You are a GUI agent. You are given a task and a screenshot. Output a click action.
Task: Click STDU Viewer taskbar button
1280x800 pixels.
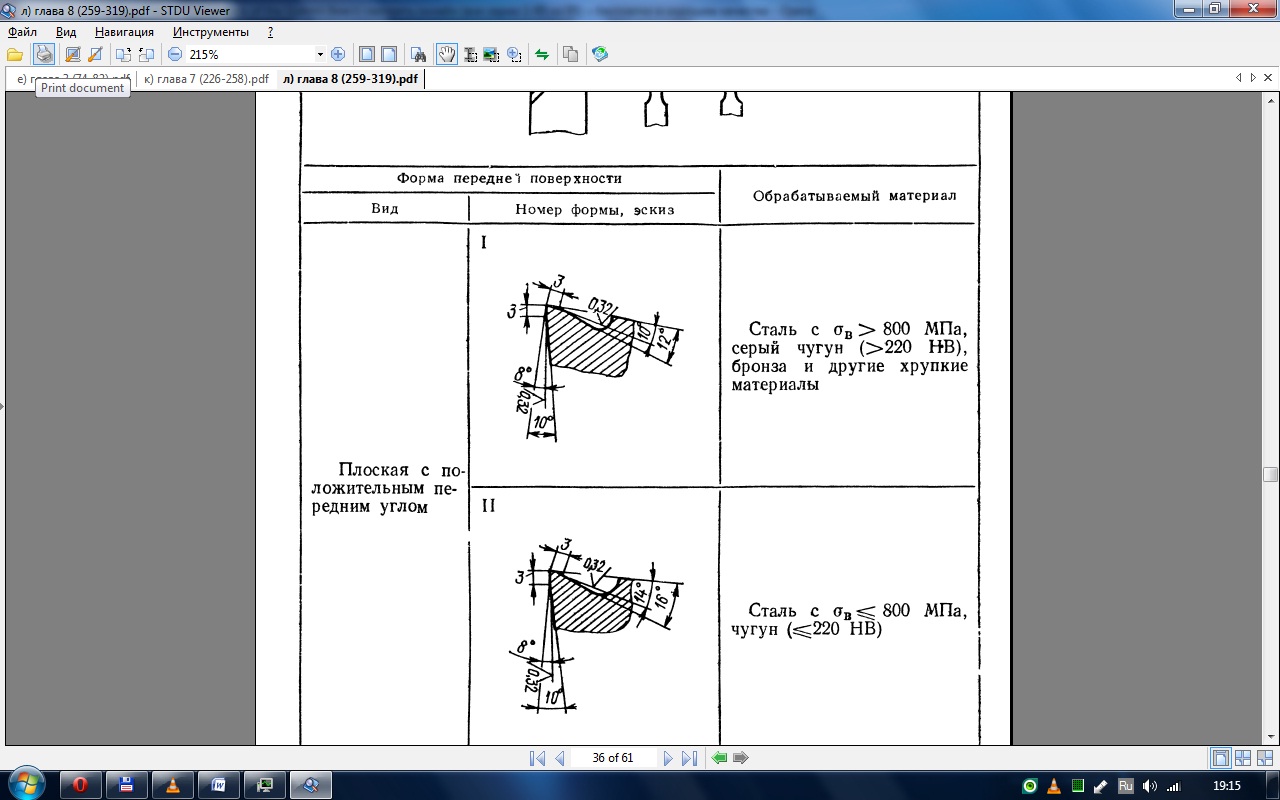311,785
